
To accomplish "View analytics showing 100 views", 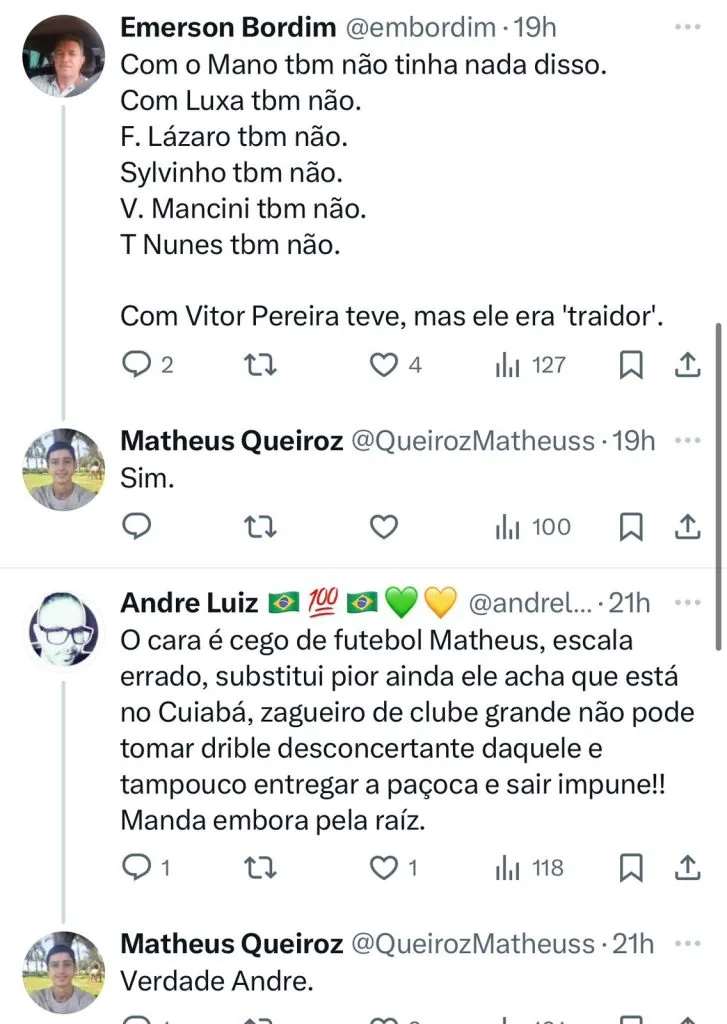I will click(533, 527).
